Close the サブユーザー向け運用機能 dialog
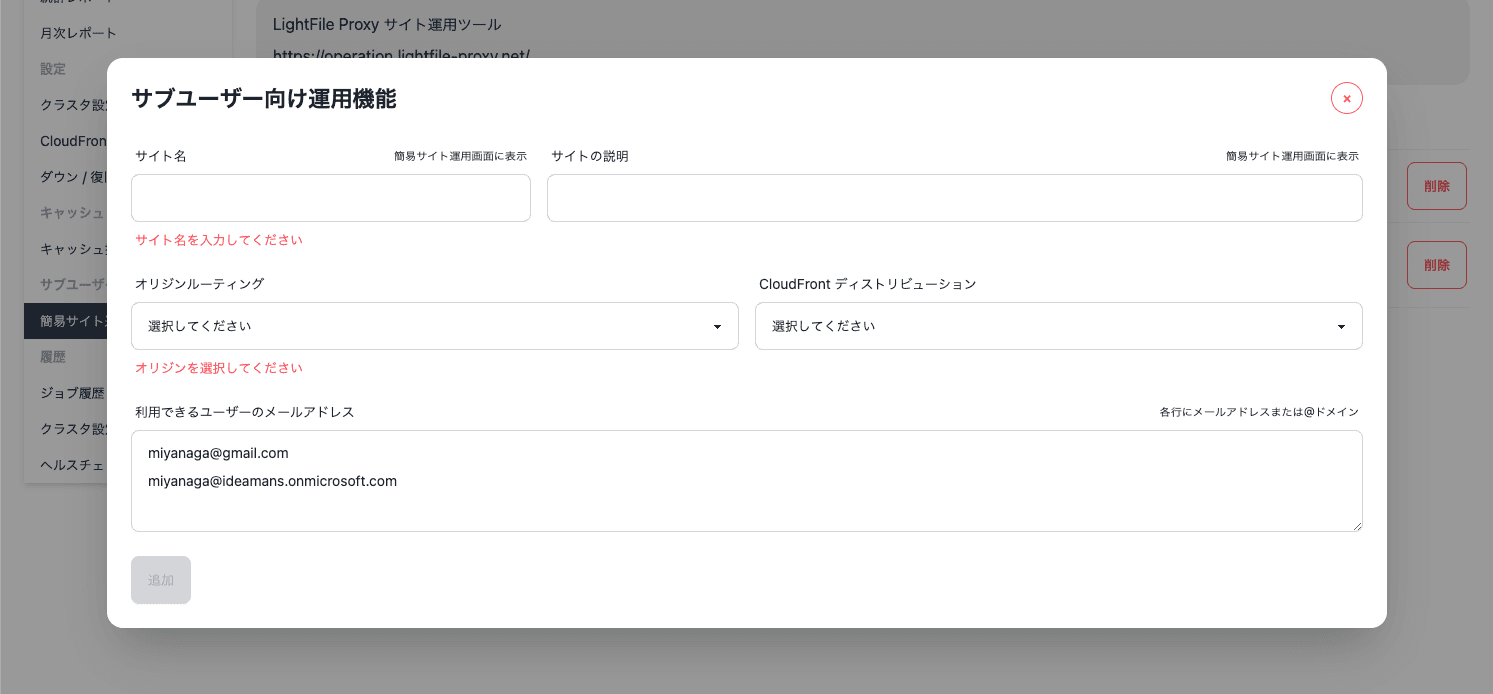The height and width of the screenshot is (694, 1493). tap(1346, 98)
